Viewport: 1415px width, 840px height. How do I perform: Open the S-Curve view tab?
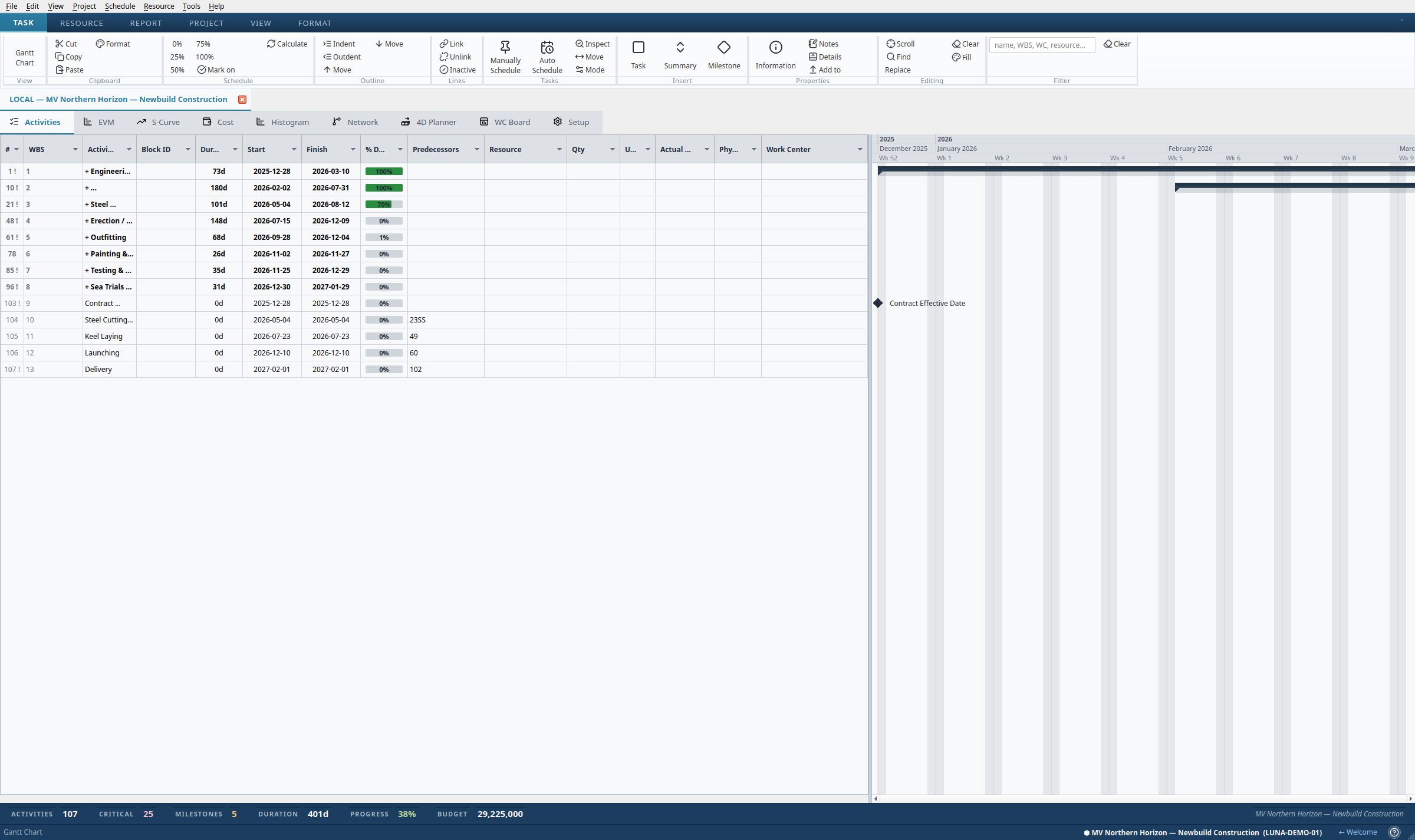coord(159,122)
